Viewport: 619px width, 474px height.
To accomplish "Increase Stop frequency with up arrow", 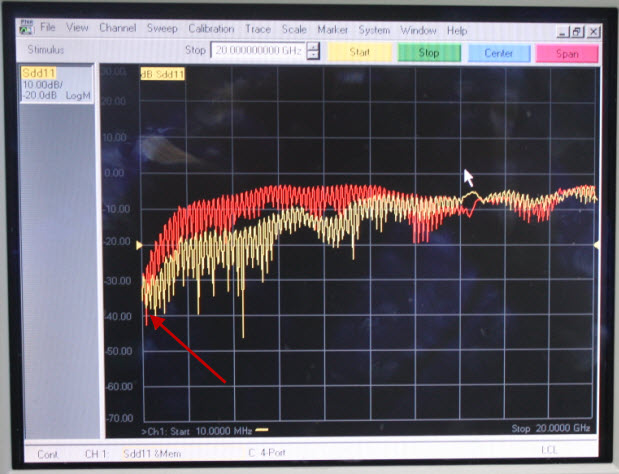I will tap(313, 47).
